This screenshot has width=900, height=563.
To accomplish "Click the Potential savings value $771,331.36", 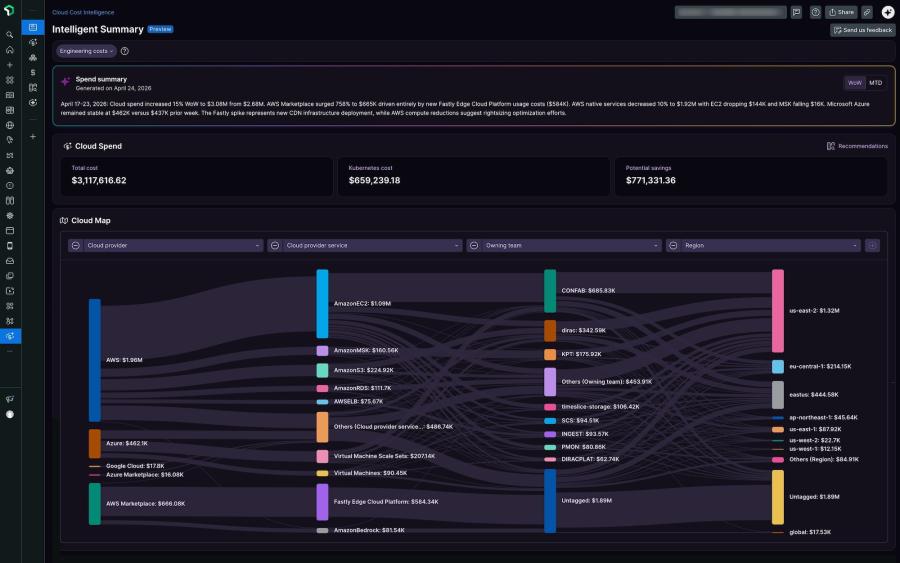I will (650, 180).
